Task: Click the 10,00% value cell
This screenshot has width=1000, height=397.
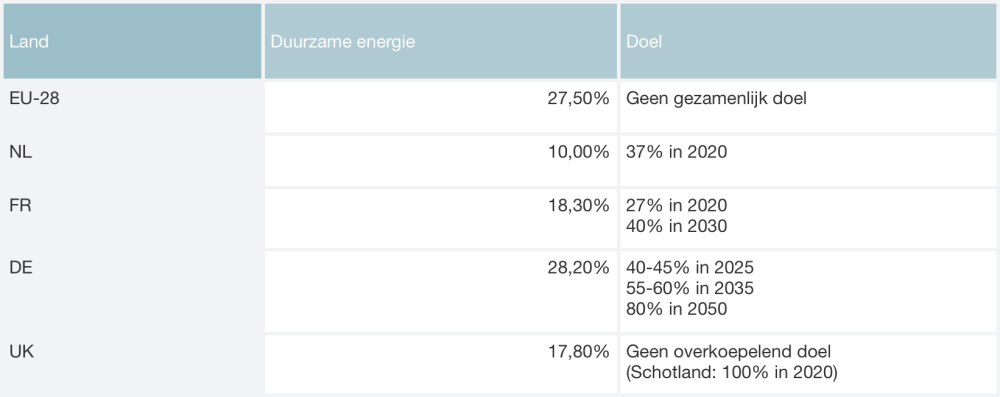Action: [x=441, y=160]
